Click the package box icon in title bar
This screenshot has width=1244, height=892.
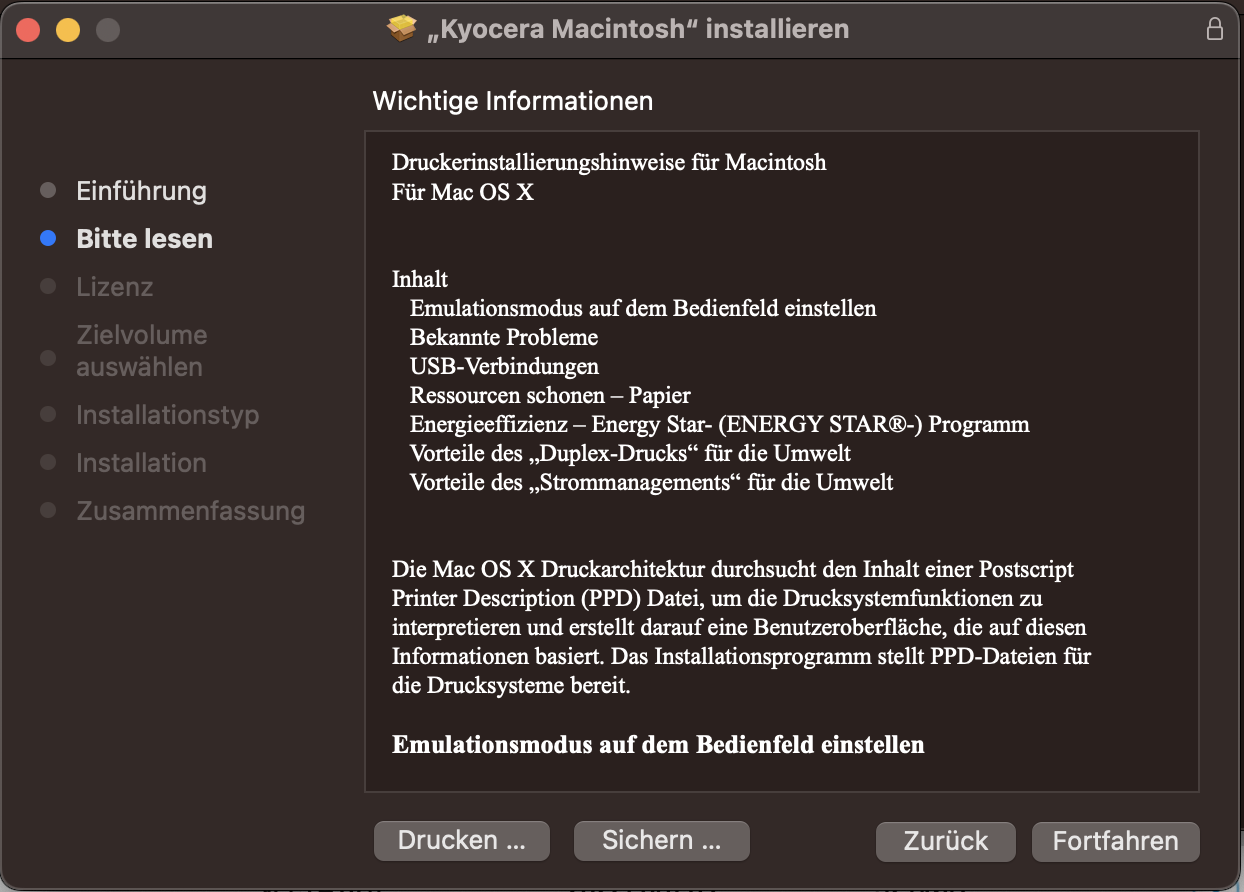(x=401, y=29)
